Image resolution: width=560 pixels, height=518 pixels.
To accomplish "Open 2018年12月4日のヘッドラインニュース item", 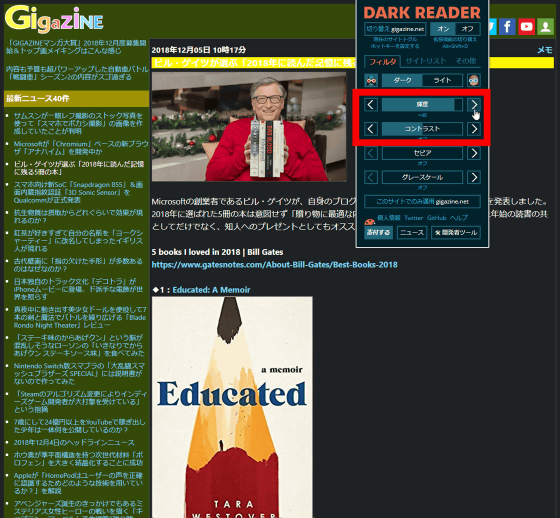I will click(x=74, y=442).
